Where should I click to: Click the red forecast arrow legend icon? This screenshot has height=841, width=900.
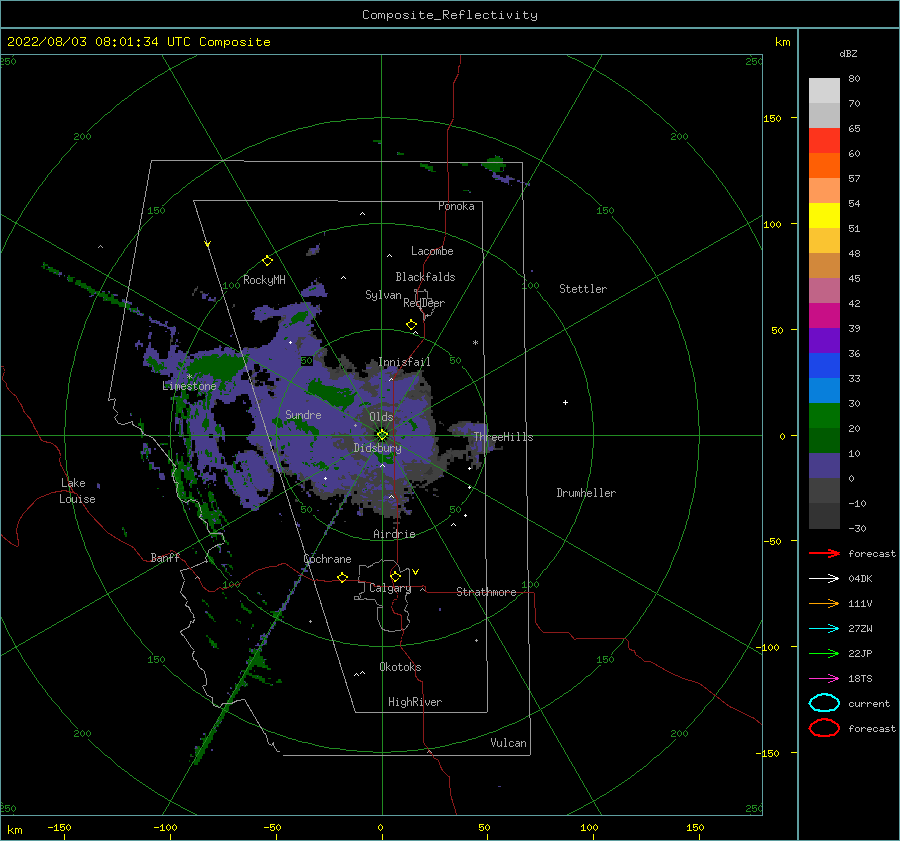pyautogui.click(x=824, y=553)
